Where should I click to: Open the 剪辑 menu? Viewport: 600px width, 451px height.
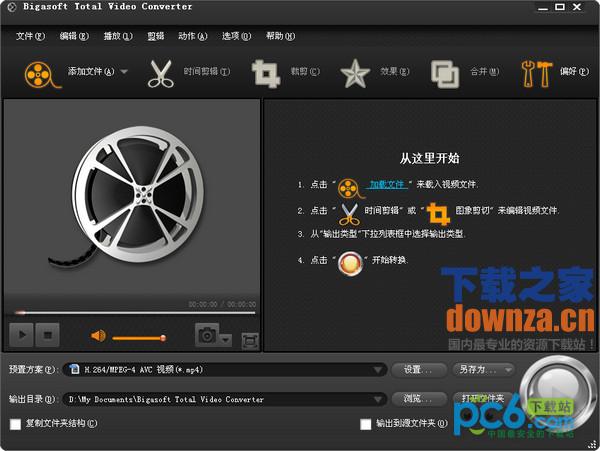point(156,36)
